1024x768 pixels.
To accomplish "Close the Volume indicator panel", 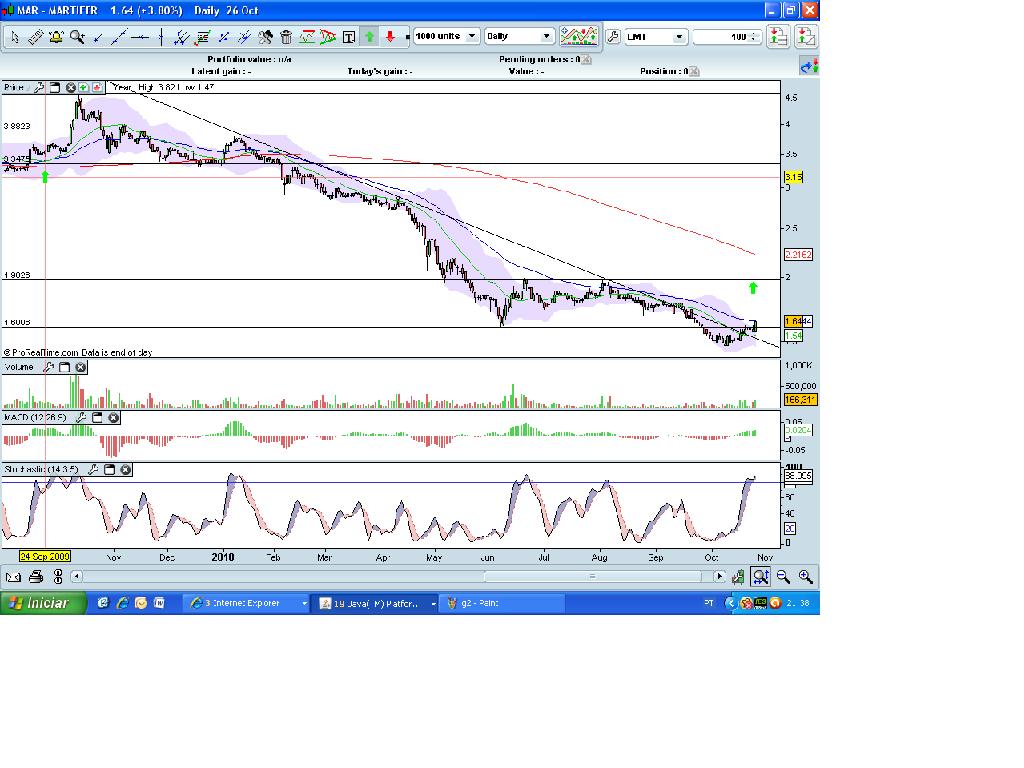I will pyautogui.click(x=80, y=368).
